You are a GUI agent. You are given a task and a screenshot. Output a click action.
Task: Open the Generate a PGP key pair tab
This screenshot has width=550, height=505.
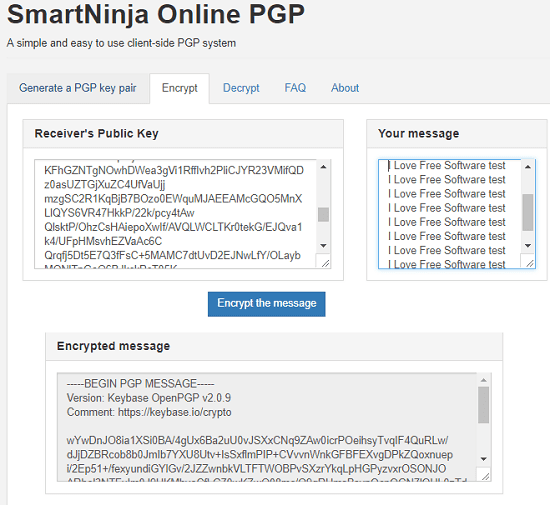point(78,88)
